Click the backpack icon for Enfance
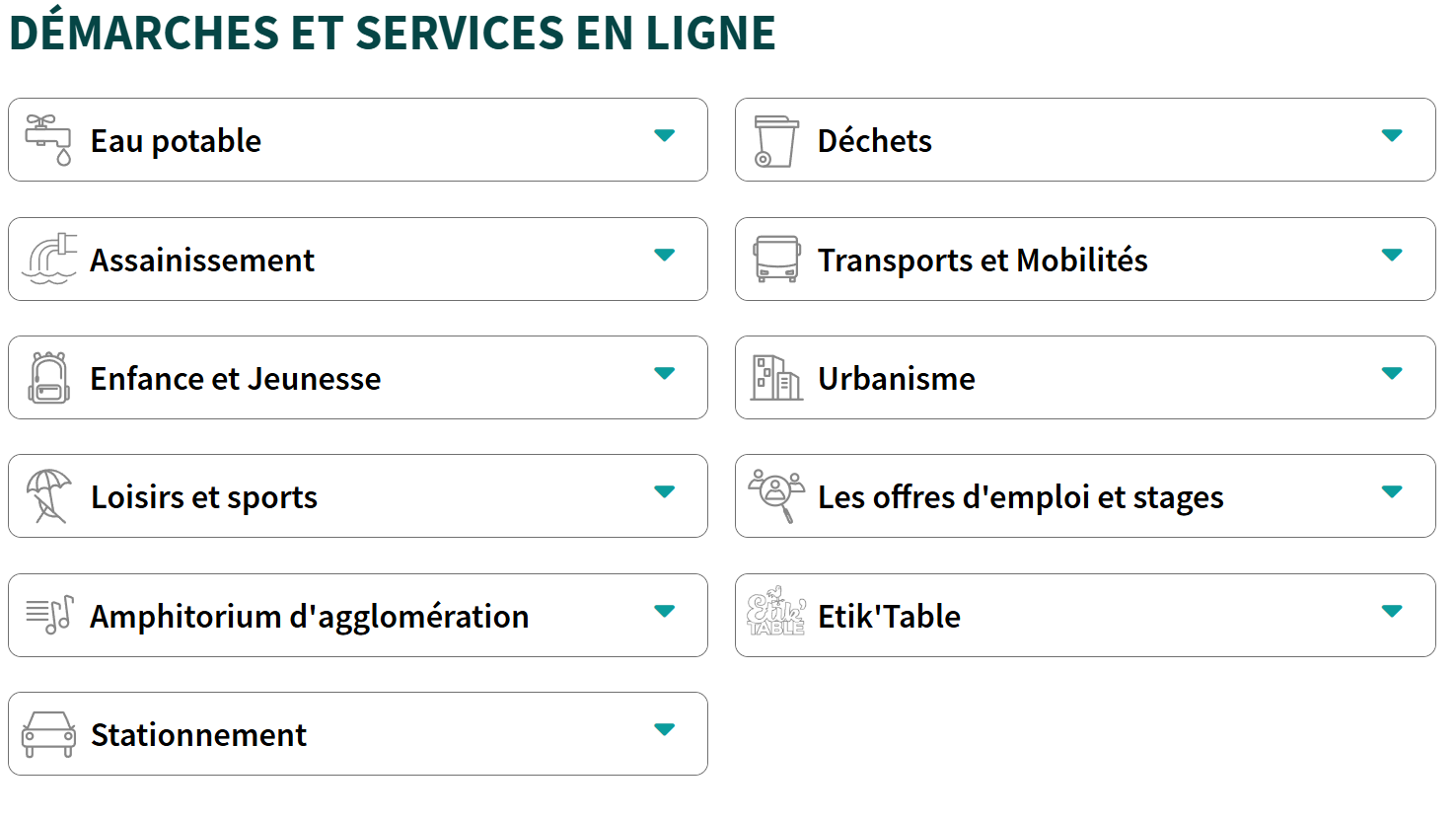Viewport: 1456px width, 821px height. 48,378
